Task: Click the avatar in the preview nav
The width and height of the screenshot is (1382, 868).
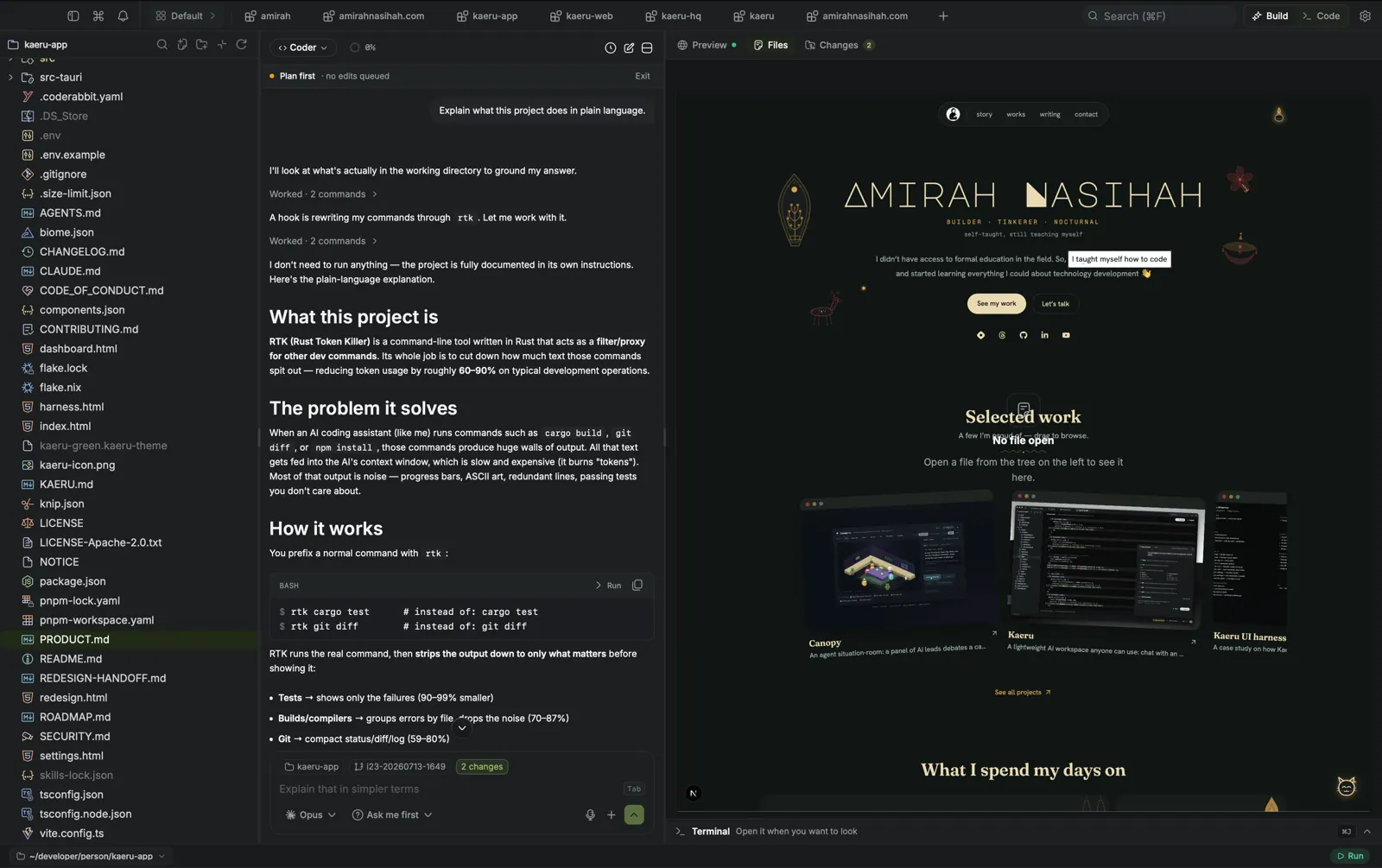Action: [953, 114]
